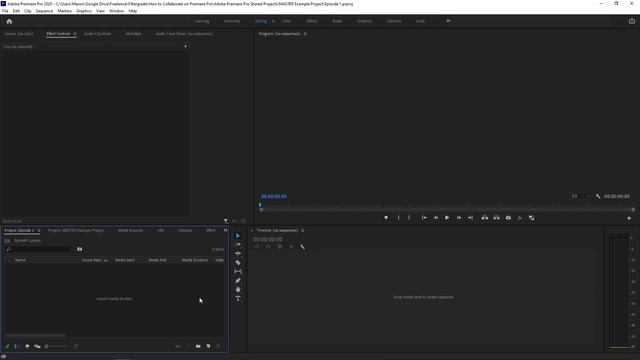
Task: Click filter icon in Effect Controls footer
Action: click(x=226, y=221)
